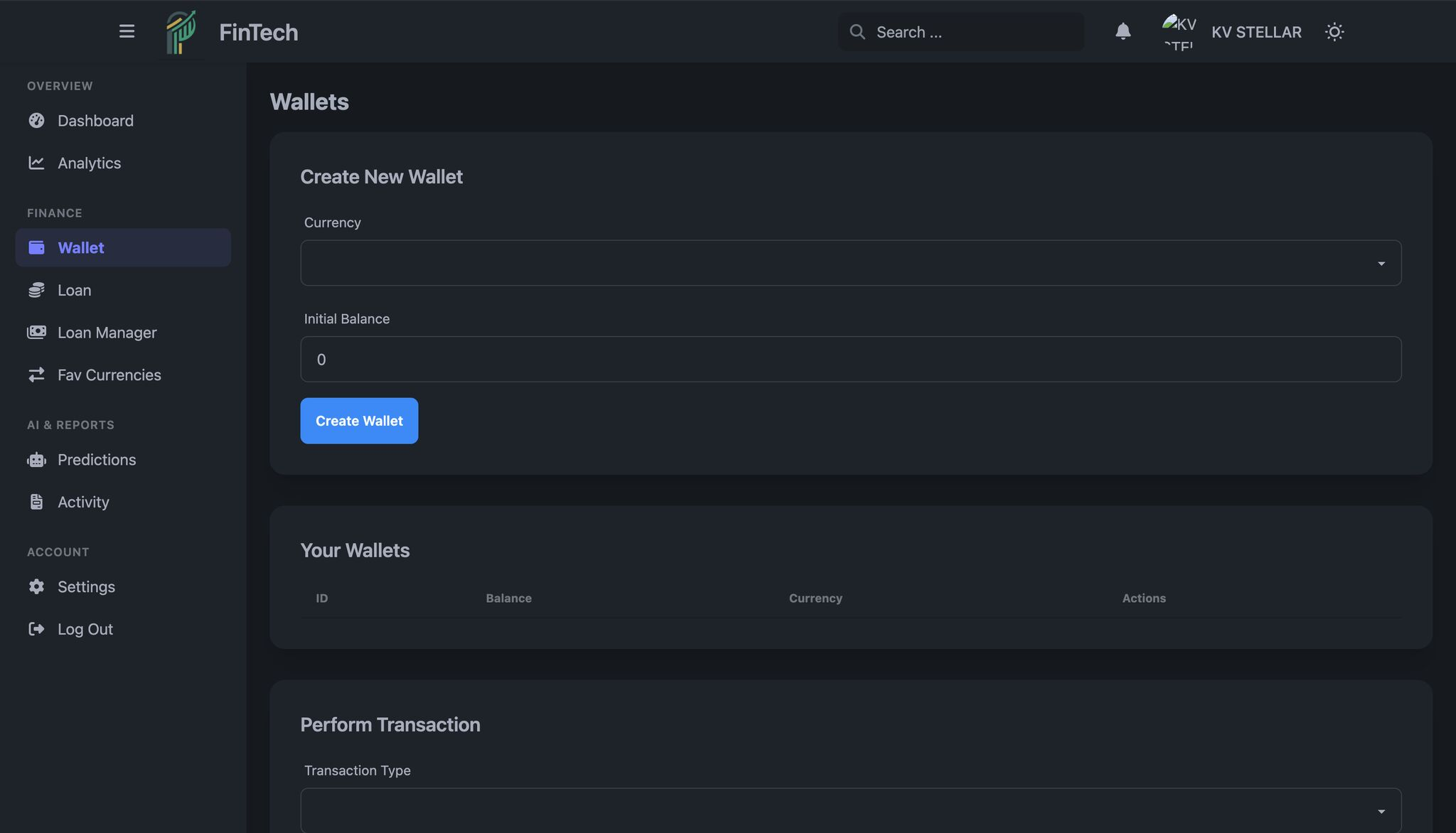The image size is (1456, 833).
Task: Focus the Initial Balance input field
Action: click(x=850, y=360)
